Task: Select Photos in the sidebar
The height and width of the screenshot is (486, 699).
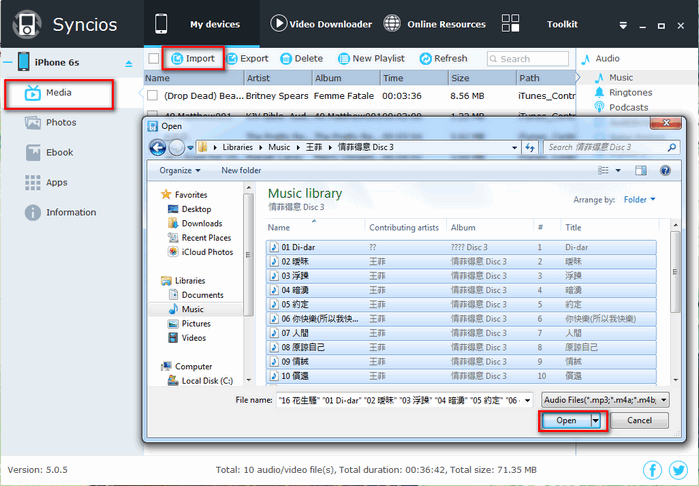Action: point(50,122)
